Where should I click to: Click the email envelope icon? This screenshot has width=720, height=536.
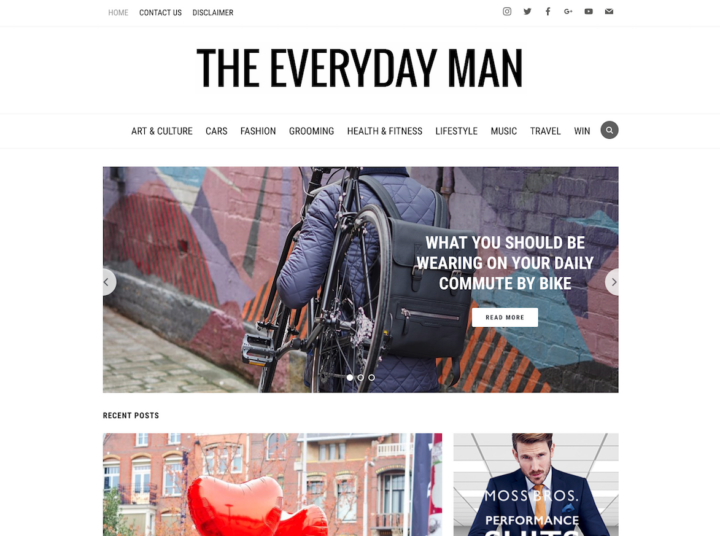click(609, 11)
